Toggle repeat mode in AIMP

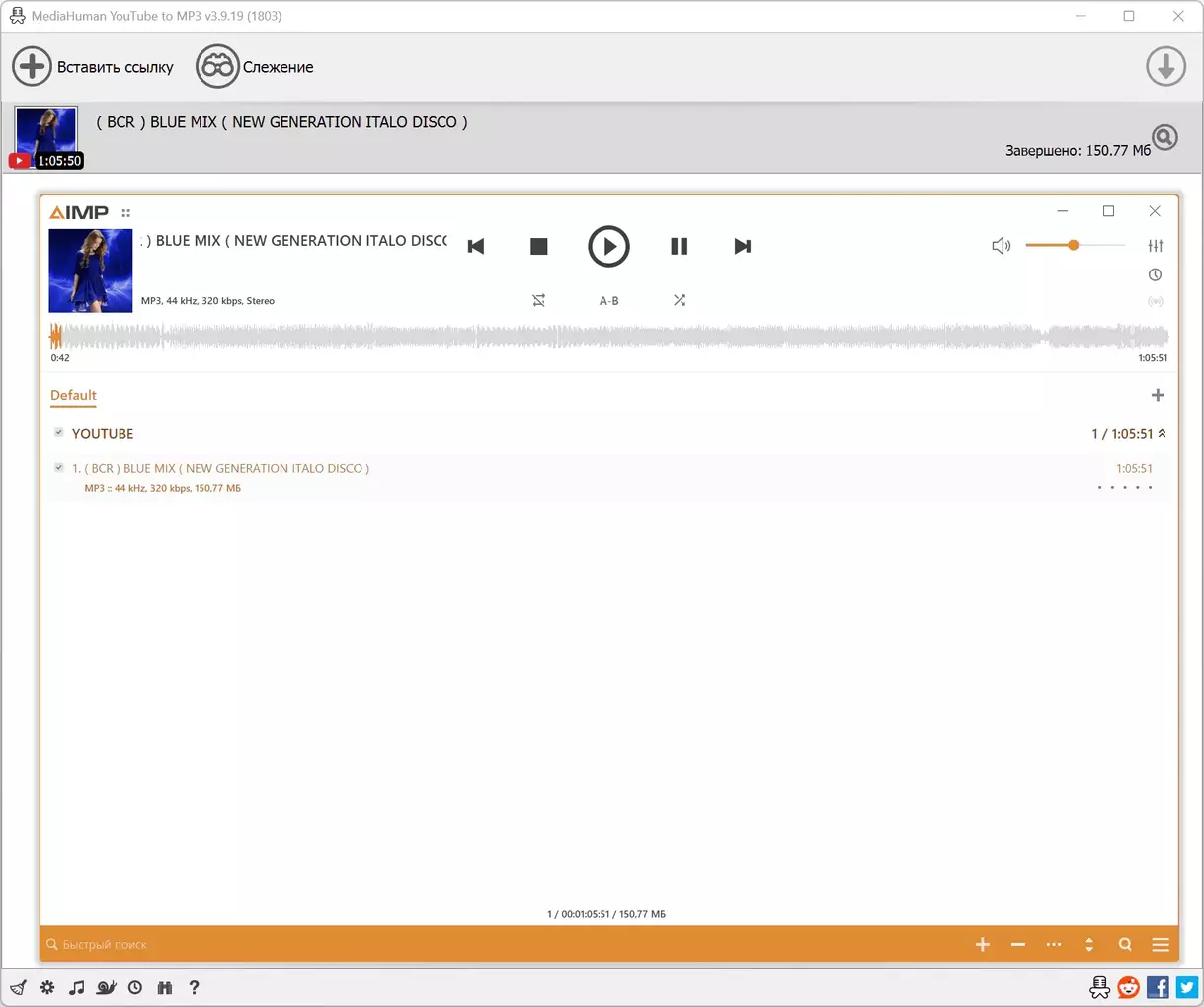pos(539,300)
